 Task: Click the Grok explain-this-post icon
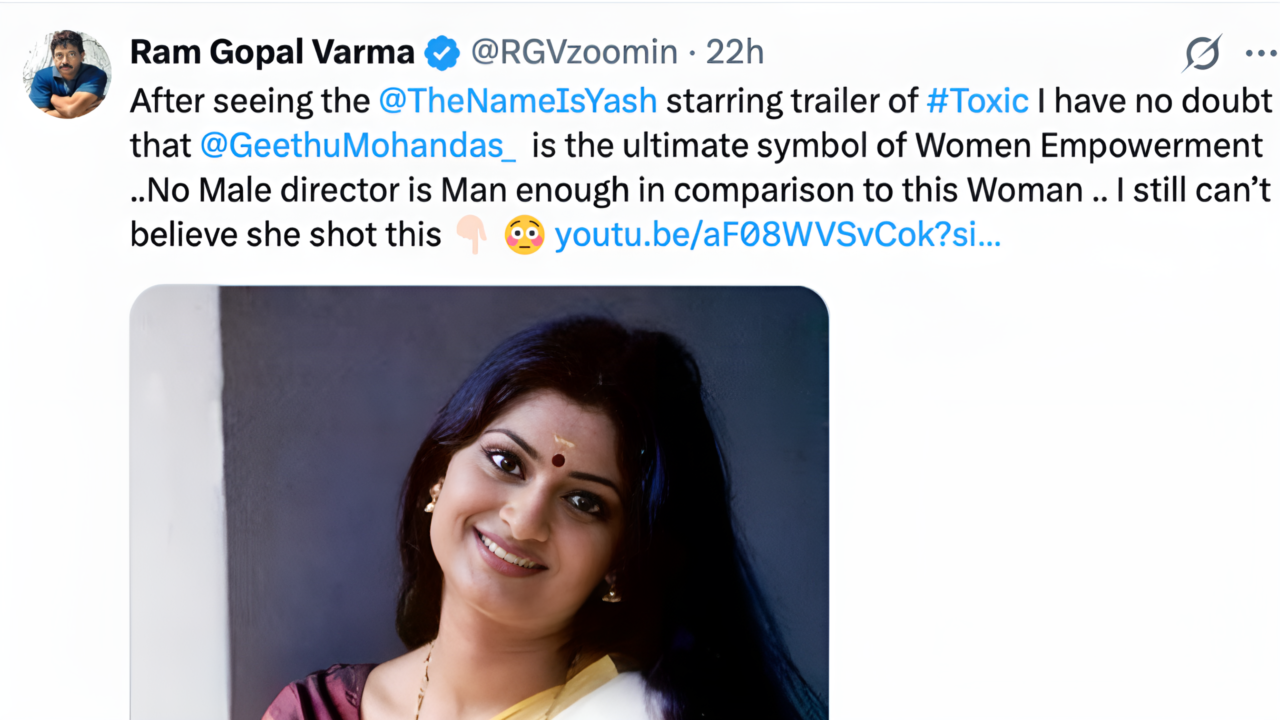[1203, 53]
